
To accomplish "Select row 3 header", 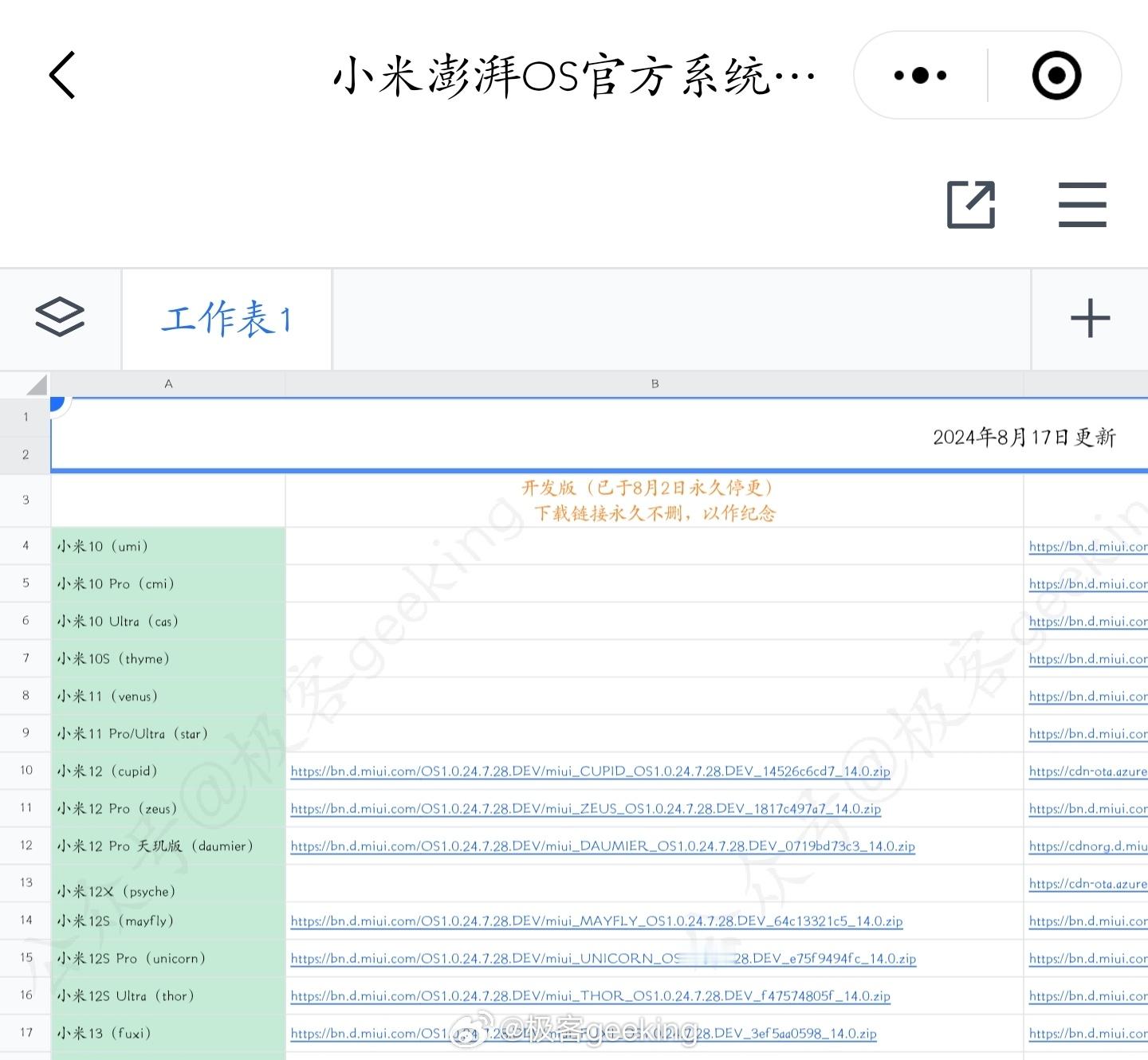I will [26, 501].
